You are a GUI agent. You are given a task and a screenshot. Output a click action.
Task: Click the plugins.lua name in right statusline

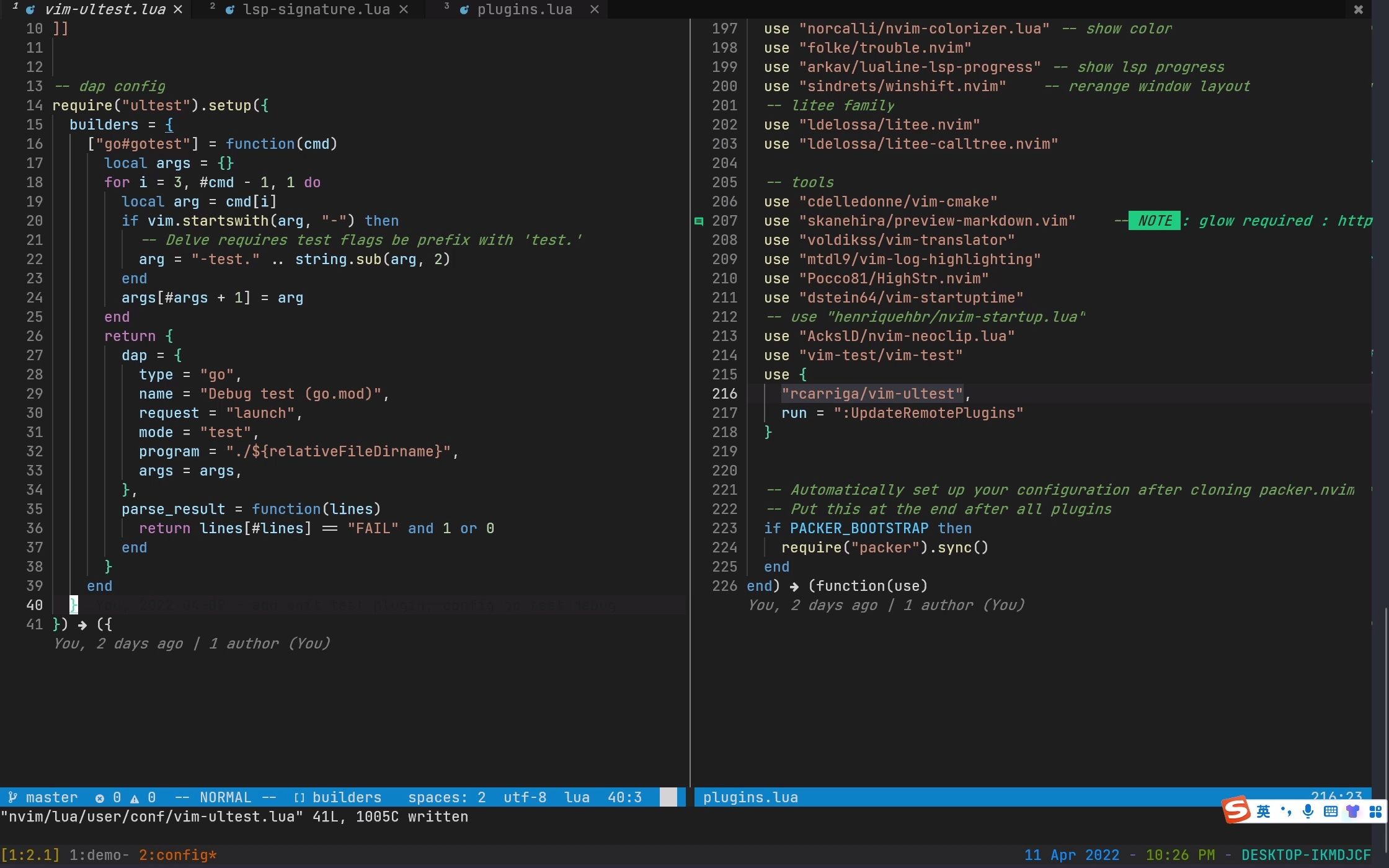coord(750,797)
